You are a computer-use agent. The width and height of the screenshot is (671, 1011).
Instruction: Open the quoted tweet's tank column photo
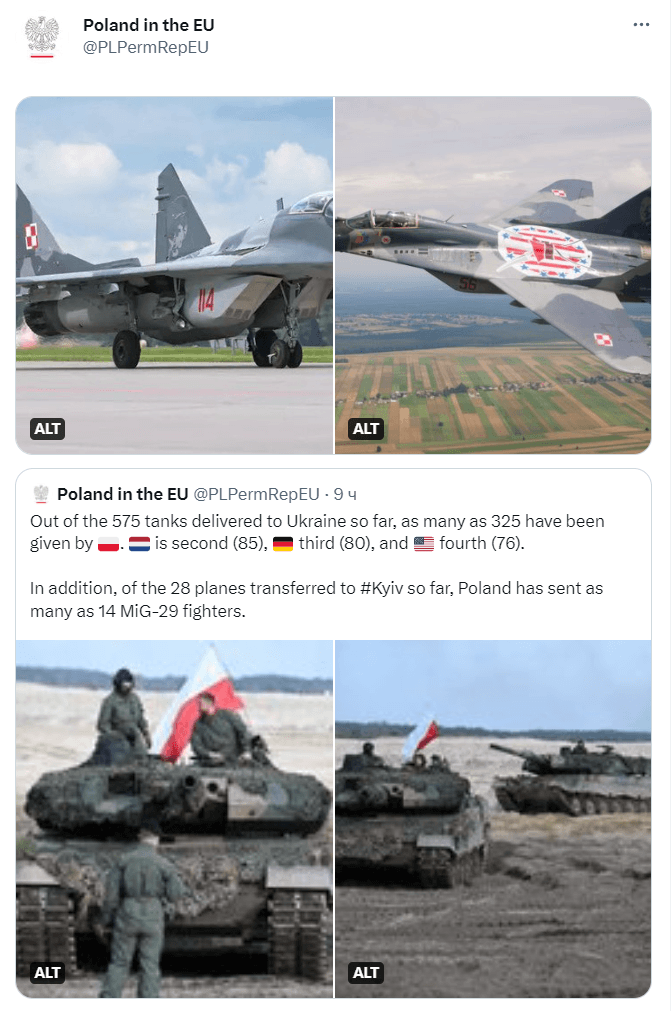(493, 819)
